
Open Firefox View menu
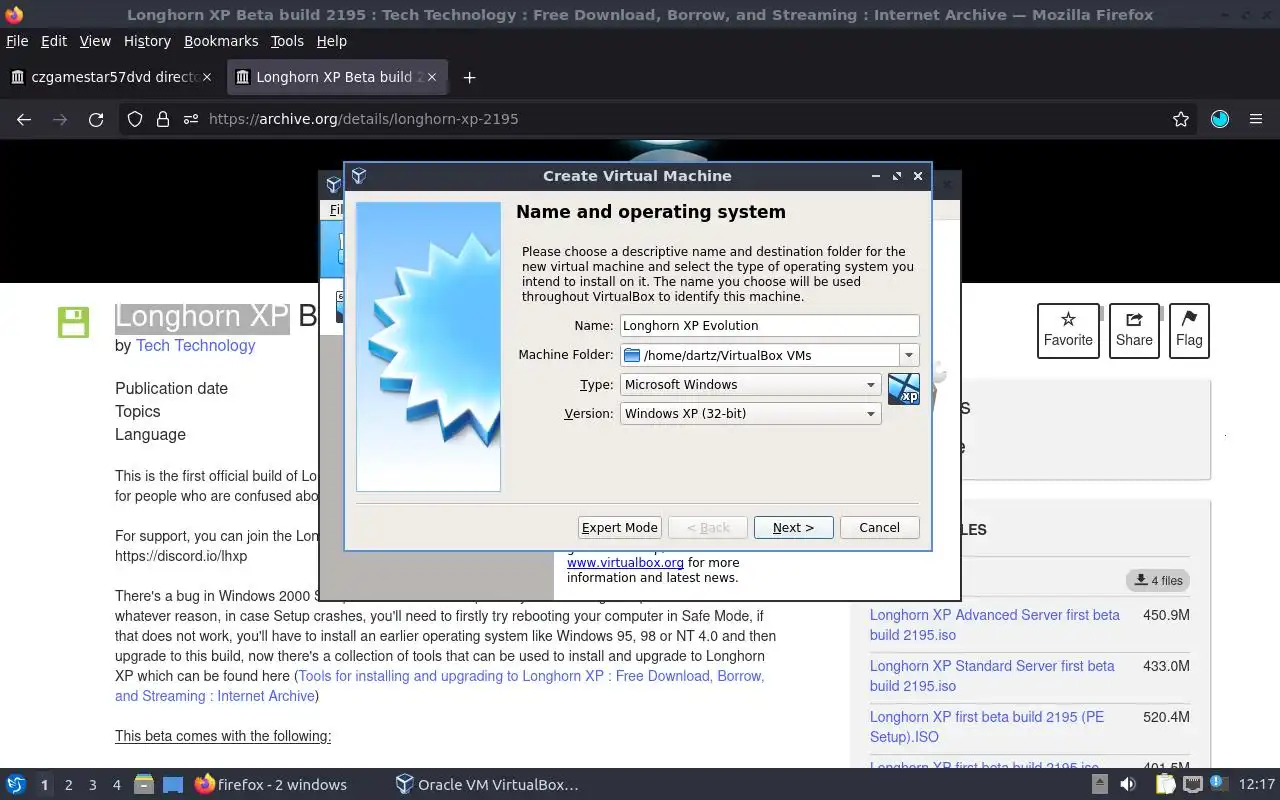coord(95,41)
